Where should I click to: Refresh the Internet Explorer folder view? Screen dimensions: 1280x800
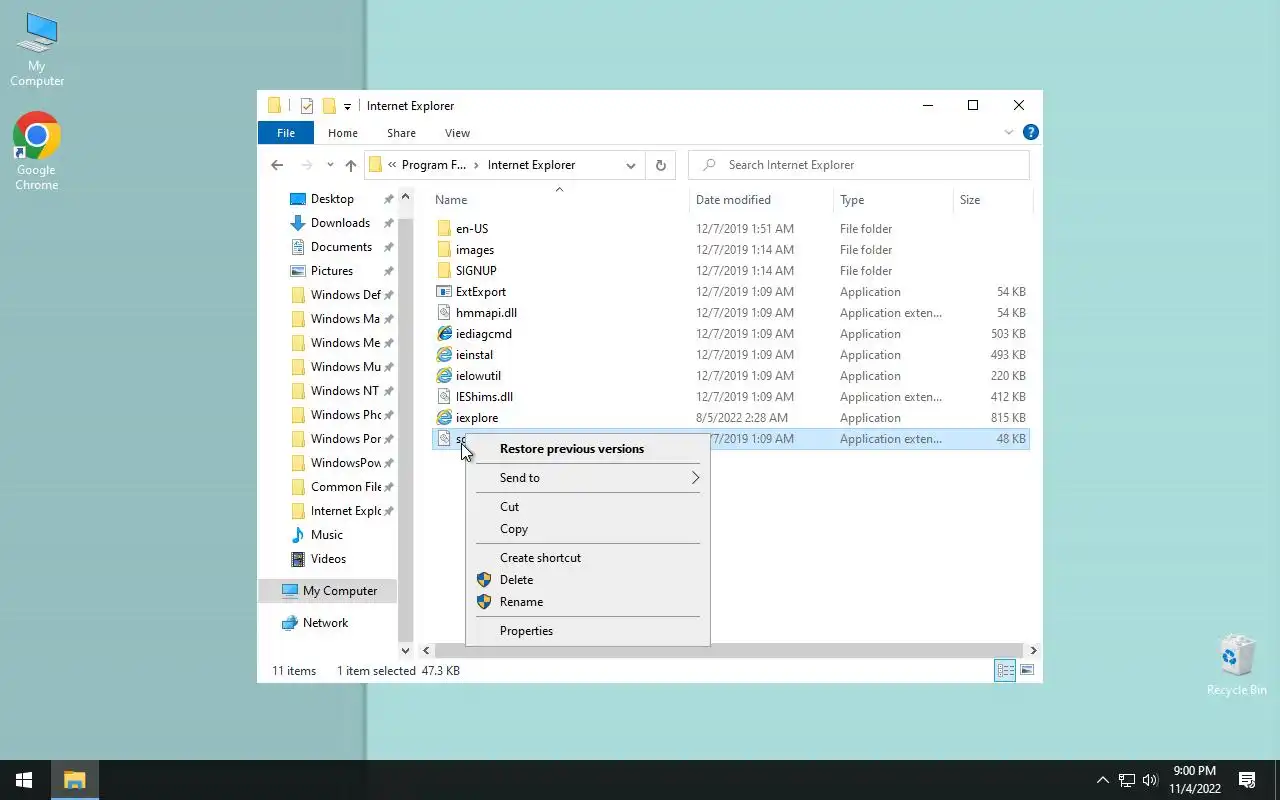(x=660, y=165)
